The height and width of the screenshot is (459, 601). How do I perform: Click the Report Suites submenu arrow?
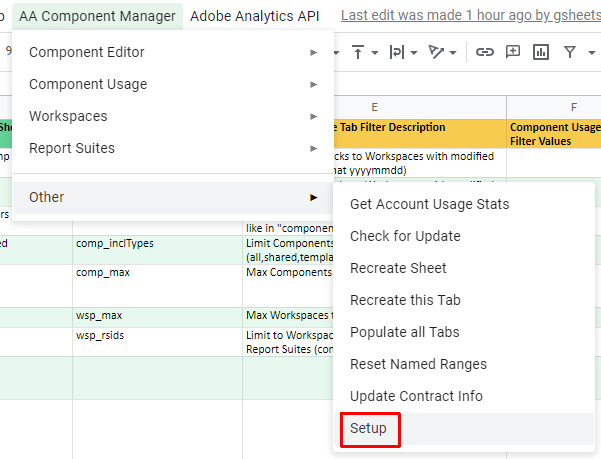(314, 148)
